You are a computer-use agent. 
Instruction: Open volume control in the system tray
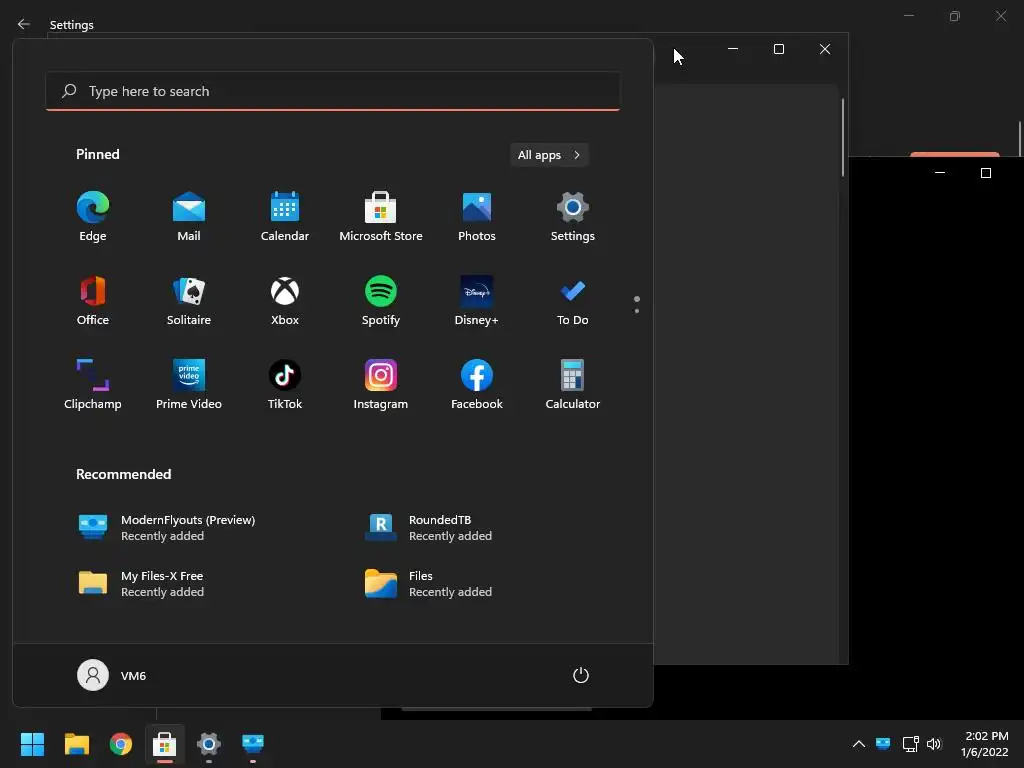point(934,743)
